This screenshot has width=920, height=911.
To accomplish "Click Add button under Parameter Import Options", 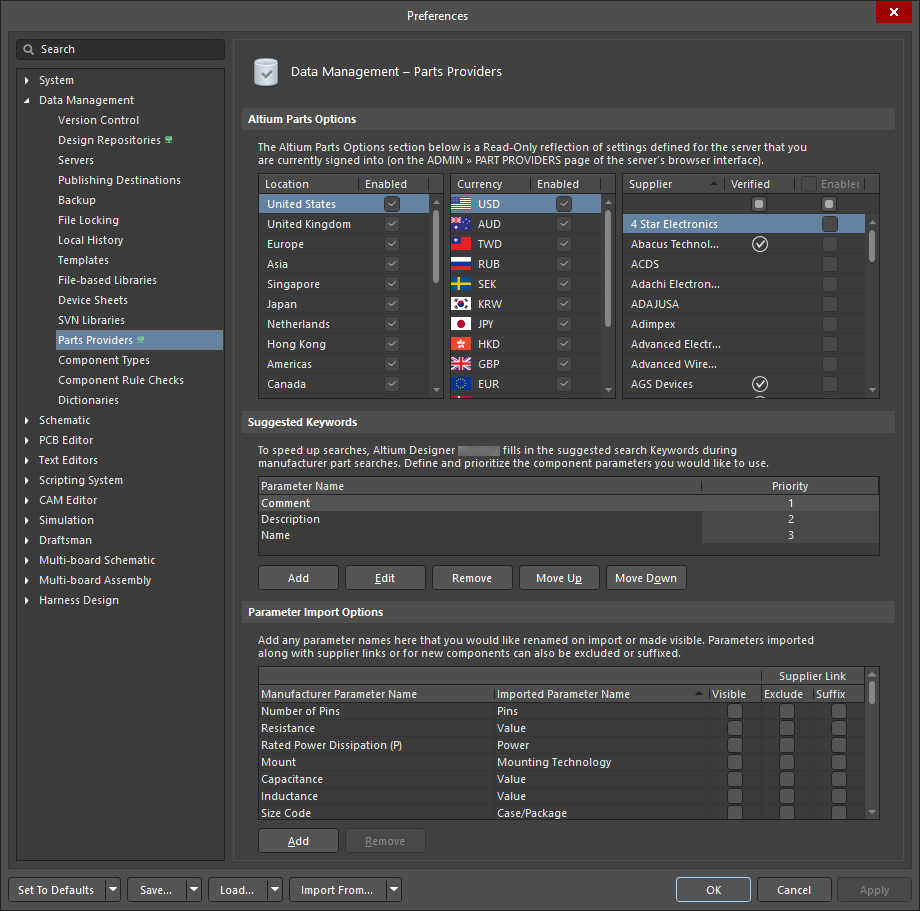I will 298,841.
